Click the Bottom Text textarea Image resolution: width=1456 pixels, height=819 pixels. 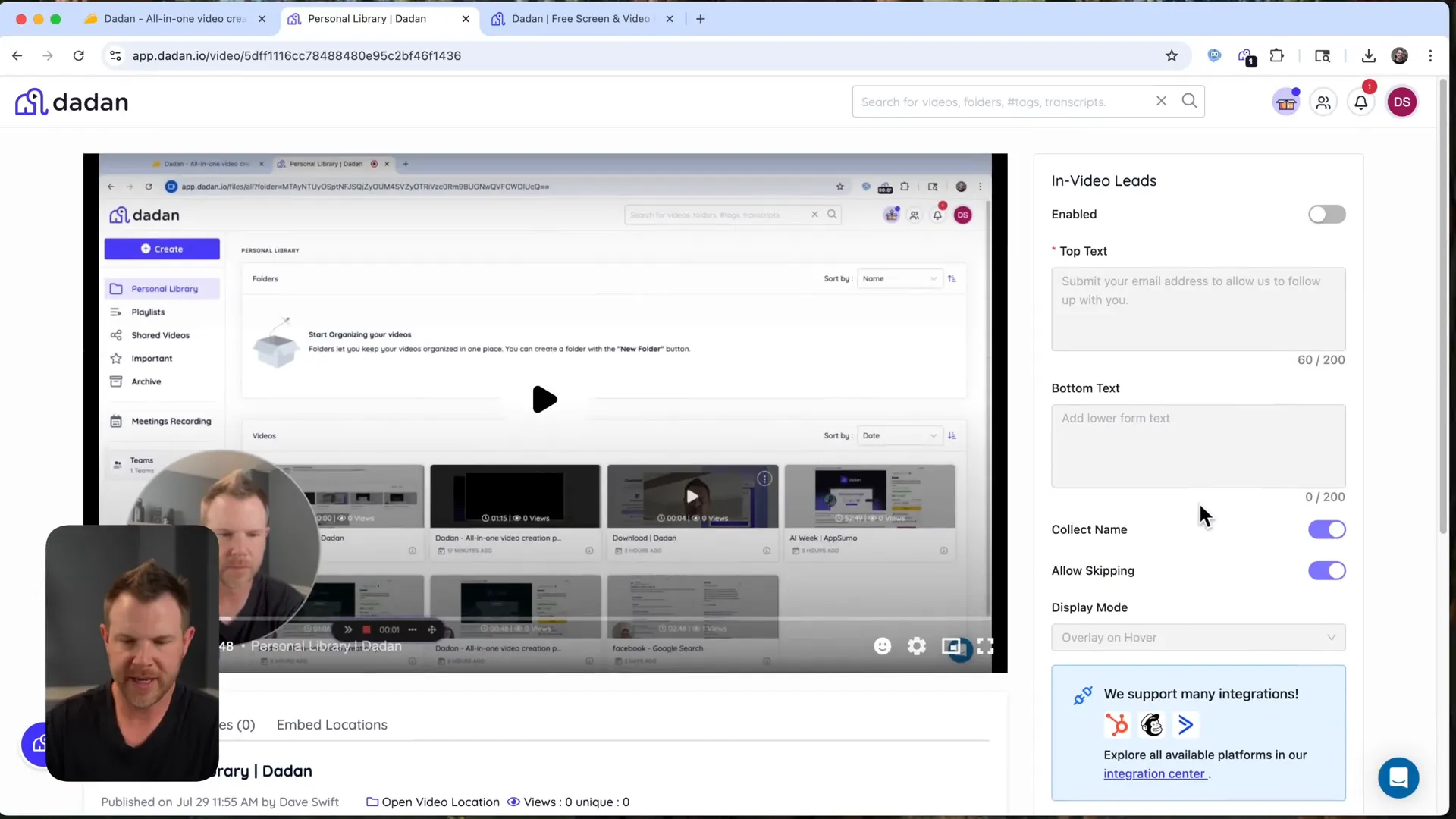point(1198,446)
